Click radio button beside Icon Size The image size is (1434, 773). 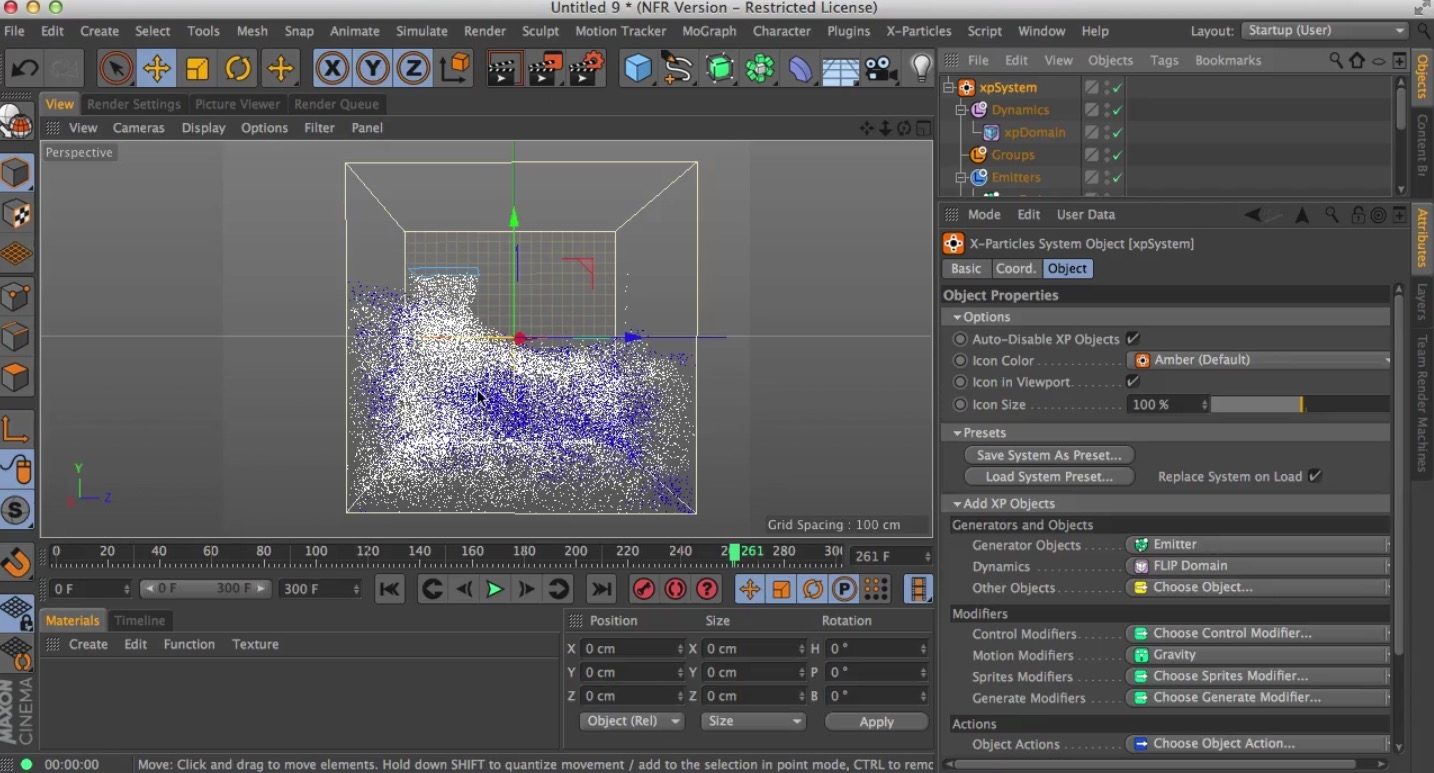(960, 405)
